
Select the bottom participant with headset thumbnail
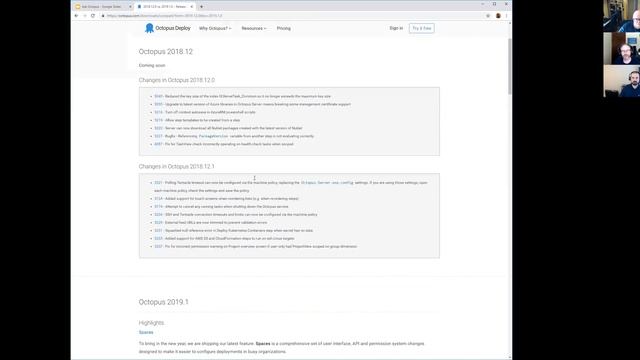622,81
